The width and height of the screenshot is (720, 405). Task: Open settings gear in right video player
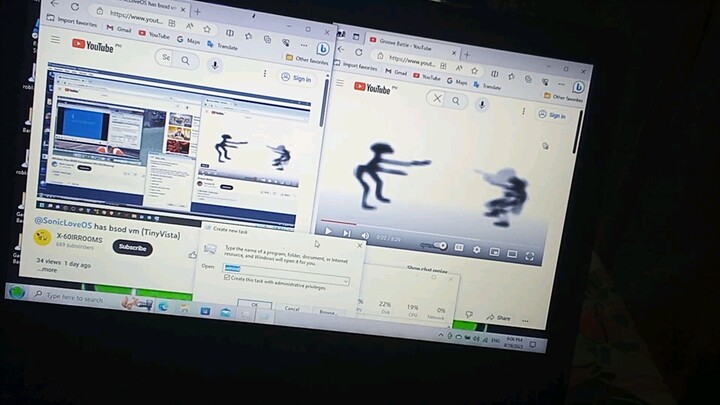pos(476,249)
